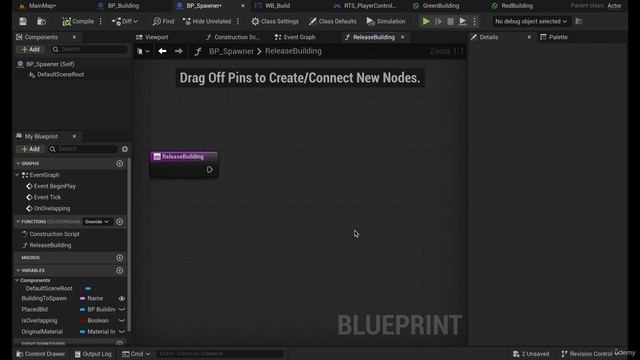The height and width of the screenshot is (360, 640).
Task: Navigate back in graph history
Action: (162, 51)
